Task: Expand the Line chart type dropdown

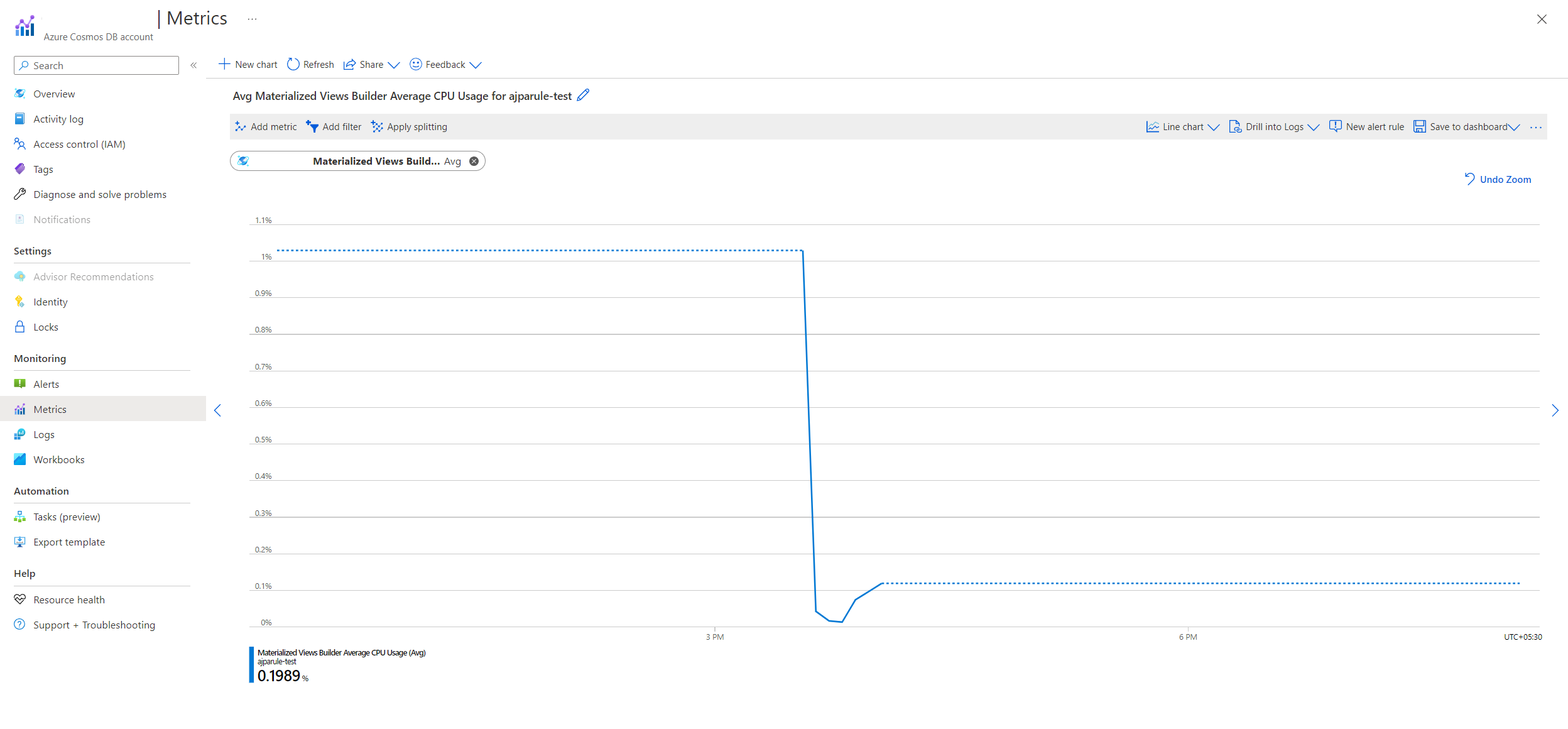Action: coord(1182,127)
